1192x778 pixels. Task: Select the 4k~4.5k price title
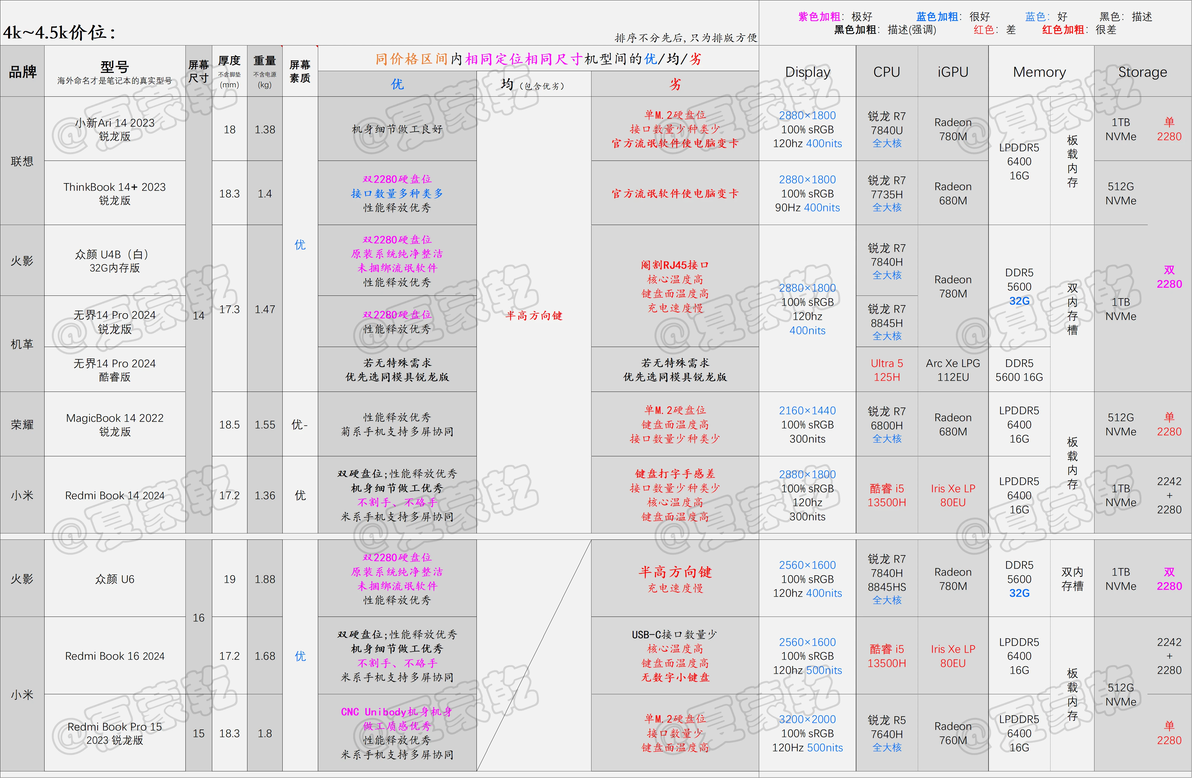coord(59,32)
